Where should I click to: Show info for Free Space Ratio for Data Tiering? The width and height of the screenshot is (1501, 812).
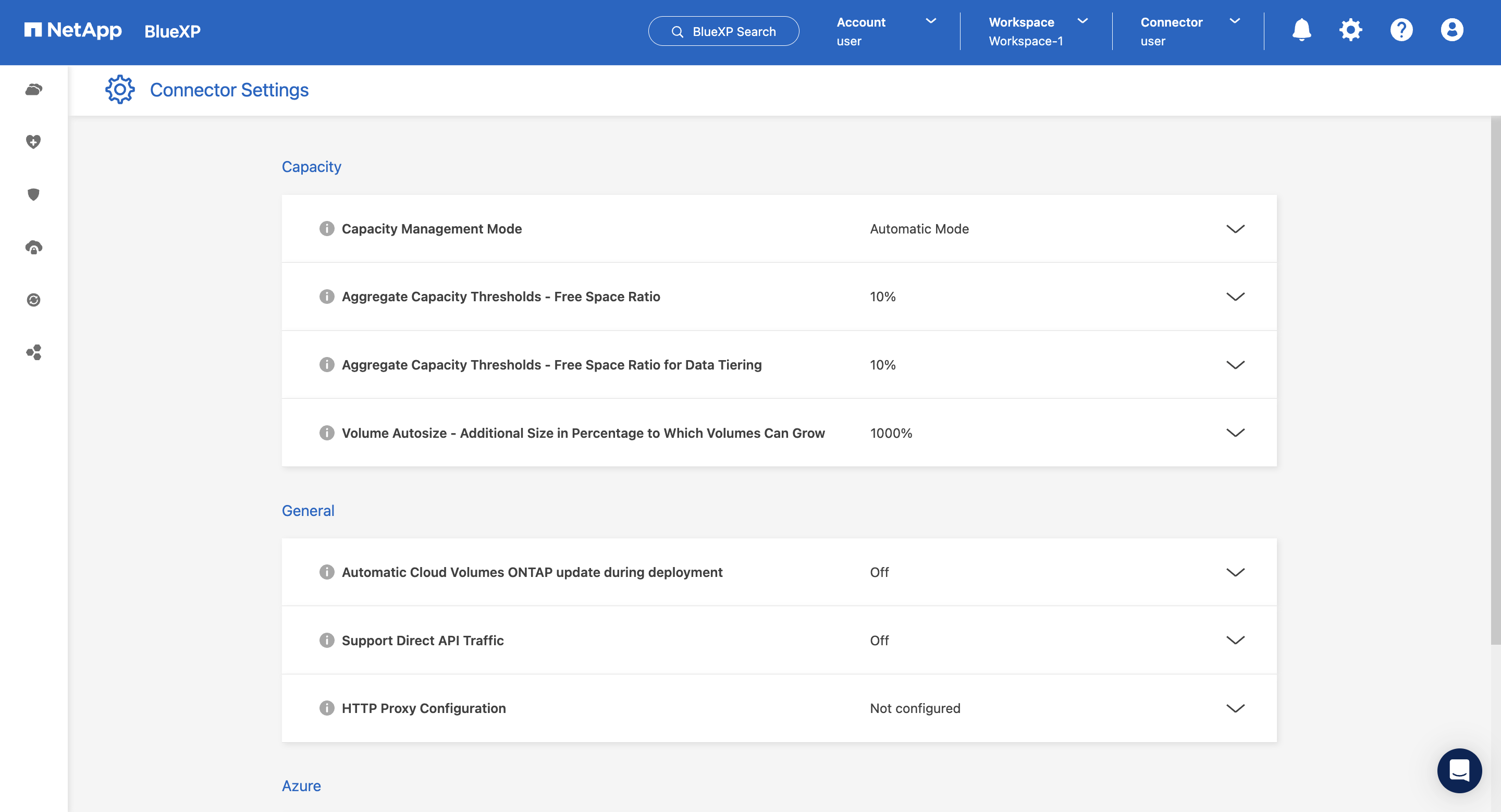pos(327,365)
